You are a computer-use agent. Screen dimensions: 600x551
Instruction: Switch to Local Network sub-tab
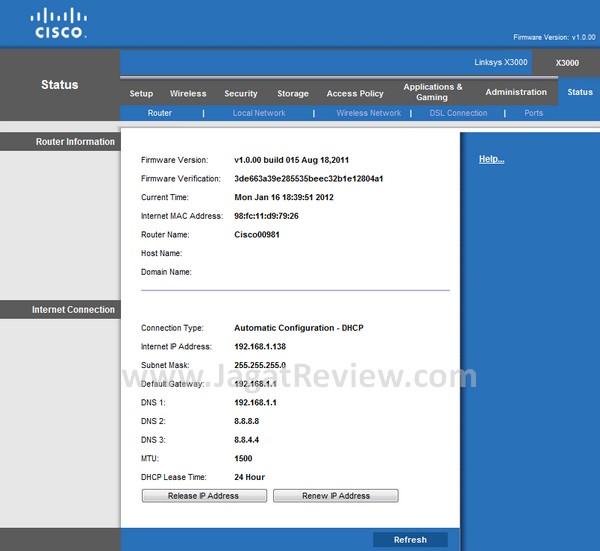259,113
